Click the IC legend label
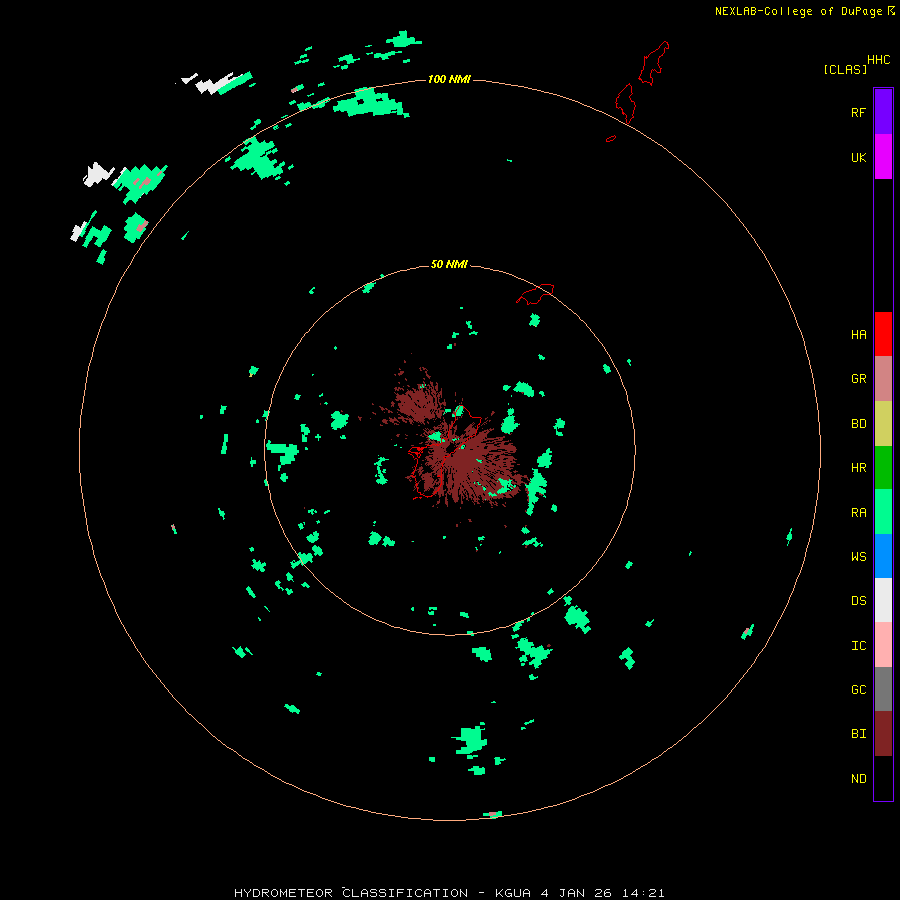The width and height of the screenshot is (900, 900). [859, 646]
